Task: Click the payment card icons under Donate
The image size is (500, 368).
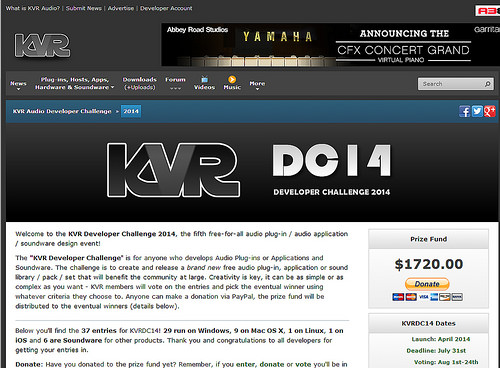Action: pos(427,297)
